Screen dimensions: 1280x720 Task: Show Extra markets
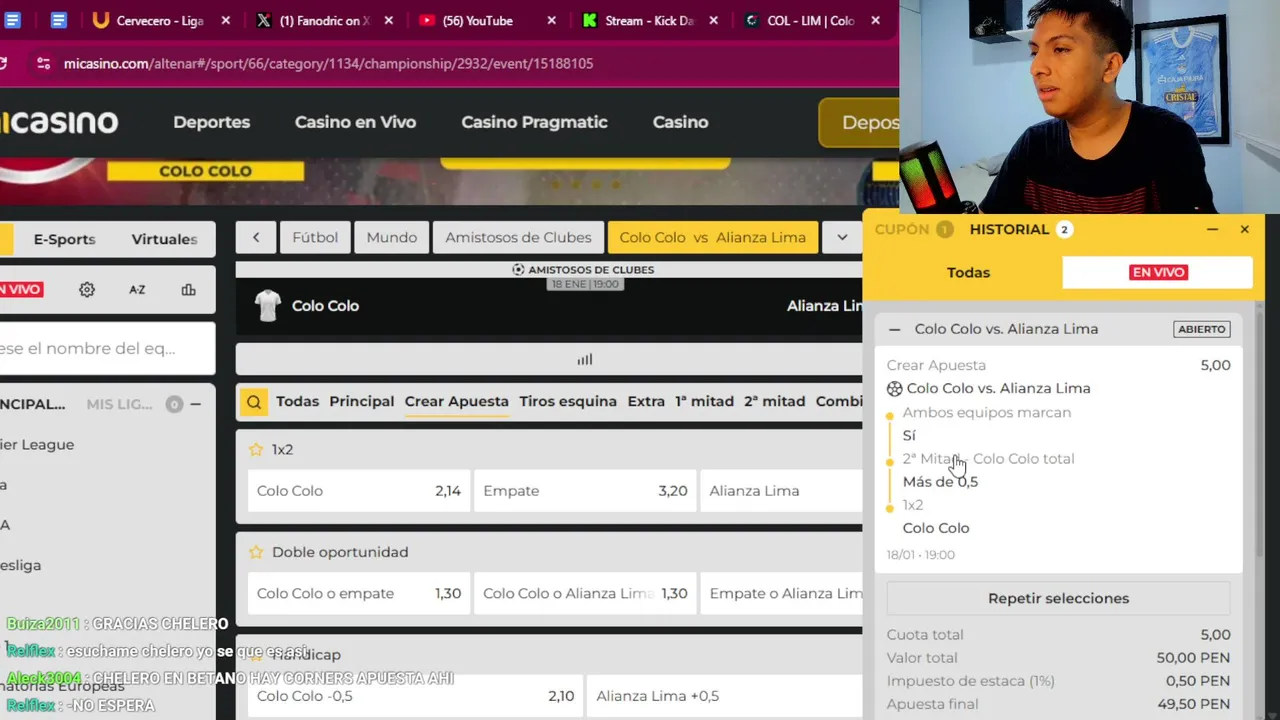click(x=646, y=401)
